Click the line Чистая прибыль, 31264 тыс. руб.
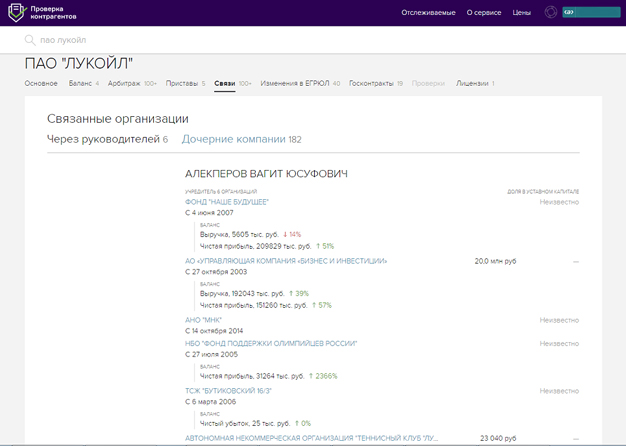Screen dimensions: 626x446 click(x=252, y=376)
